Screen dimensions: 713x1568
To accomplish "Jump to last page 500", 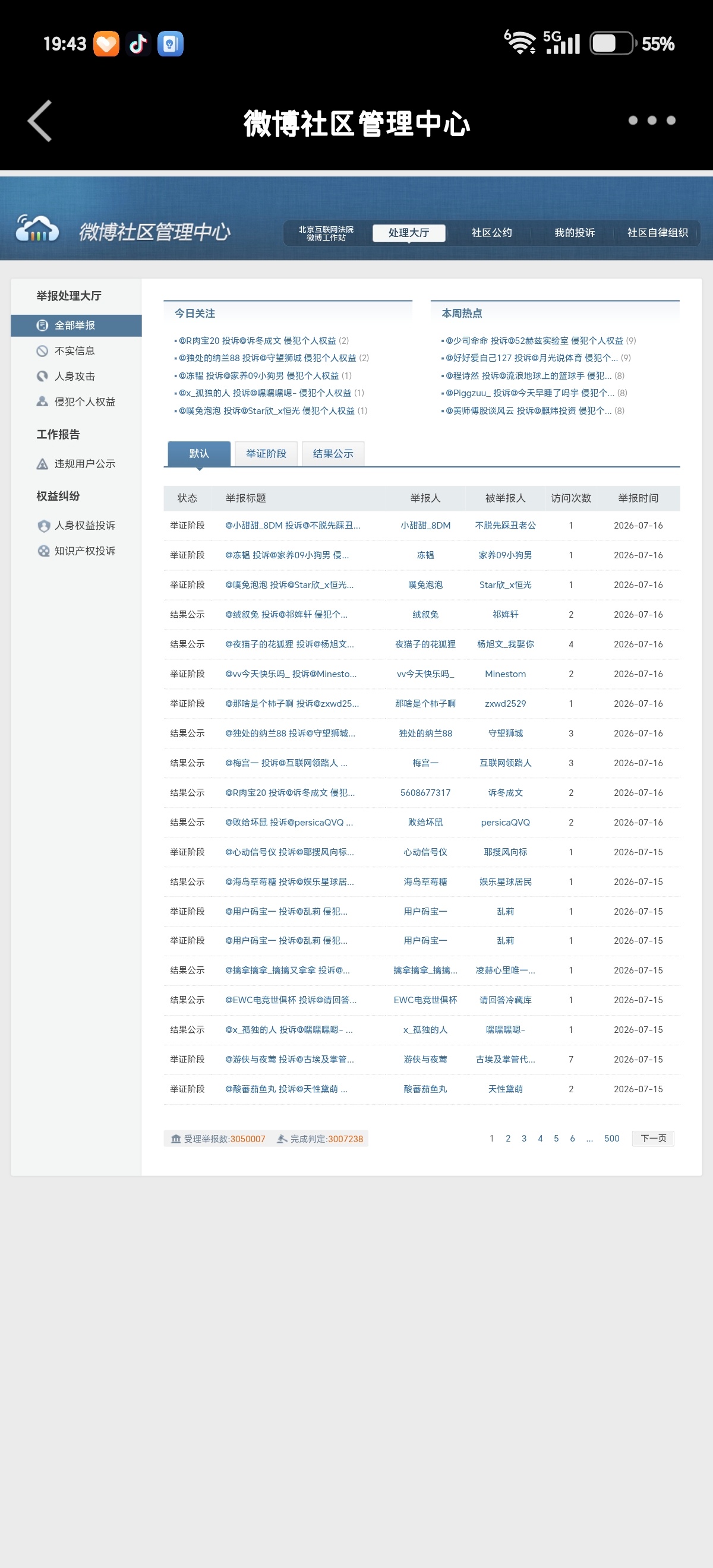I will [611, 1138].
